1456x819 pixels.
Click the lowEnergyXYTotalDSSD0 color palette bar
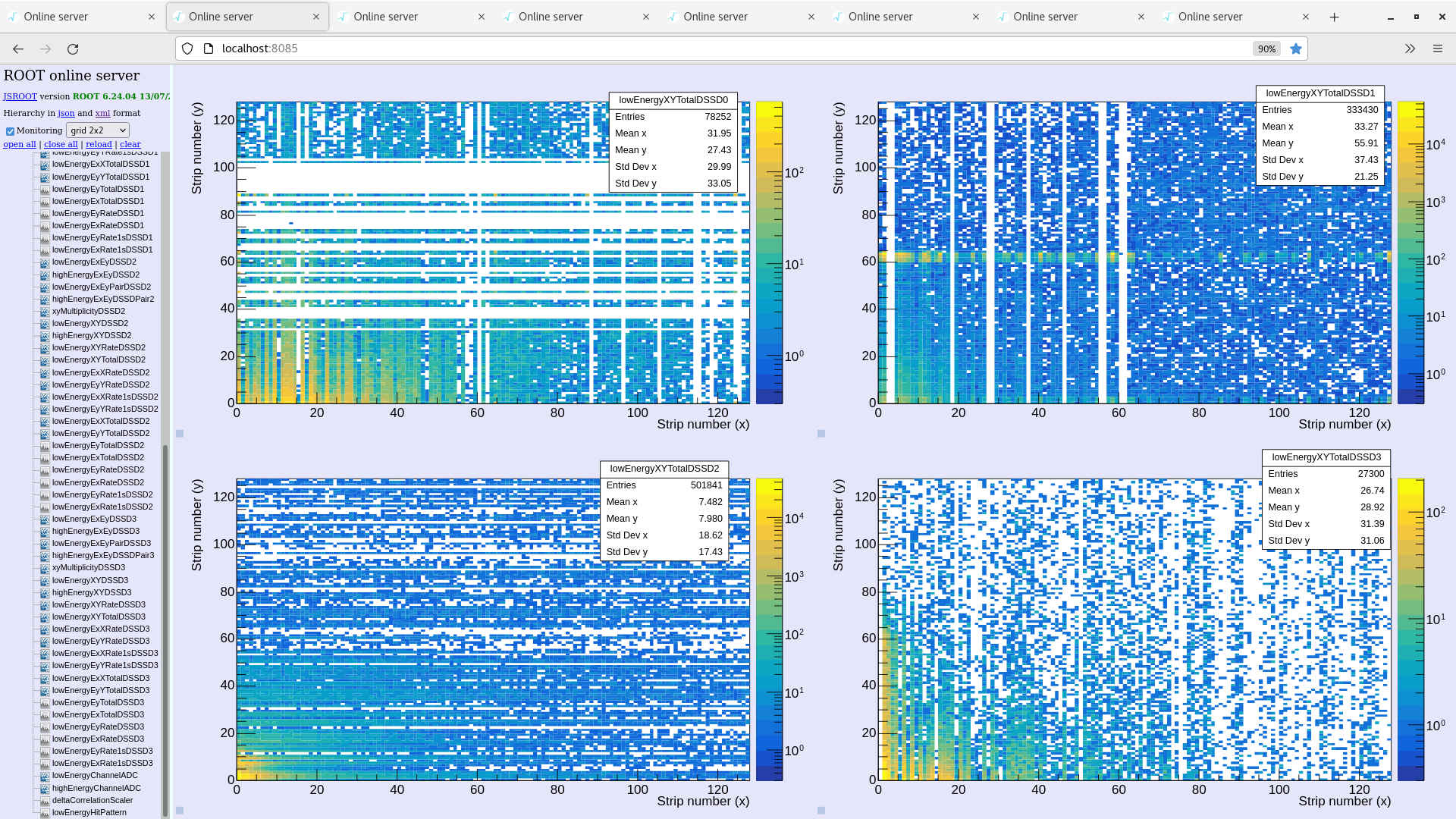pos(769,253)
